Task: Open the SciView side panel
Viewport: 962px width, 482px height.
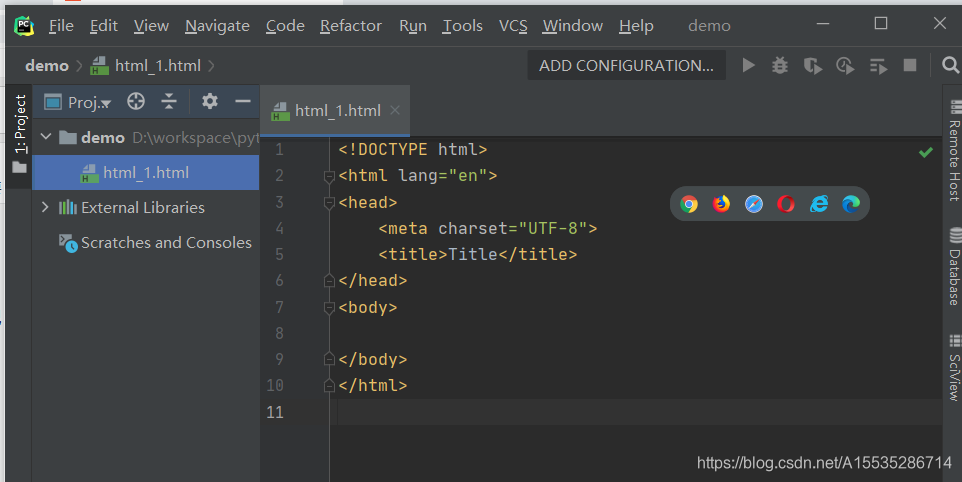Action: (x=954, y=368)
